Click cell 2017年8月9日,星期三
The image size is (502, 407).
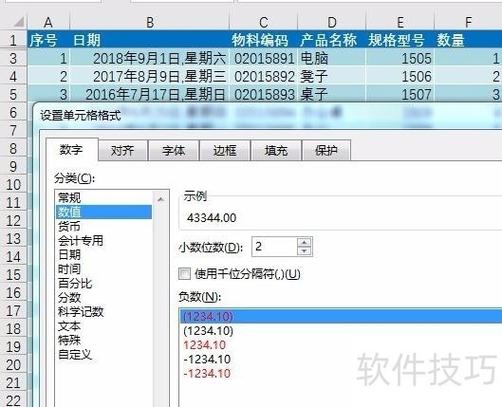150,76
